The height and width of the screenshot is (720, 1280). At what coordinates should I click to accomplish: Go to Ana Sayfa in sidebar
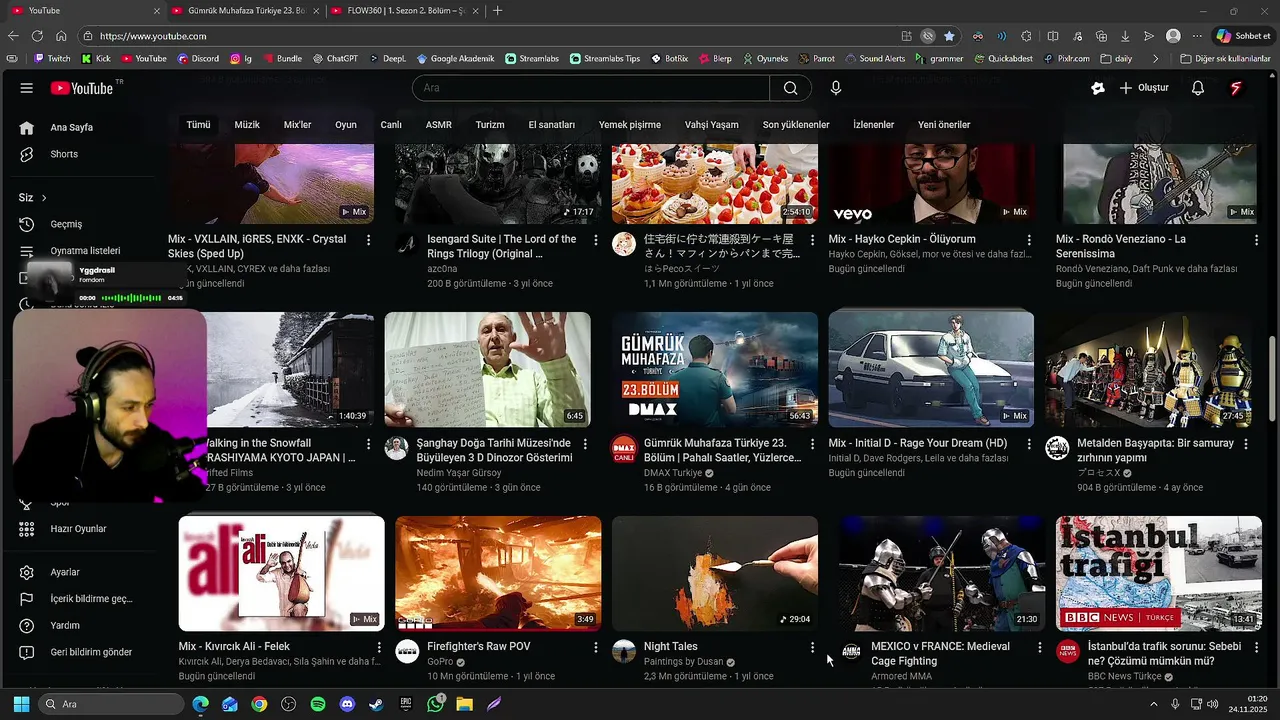point(70,128)
